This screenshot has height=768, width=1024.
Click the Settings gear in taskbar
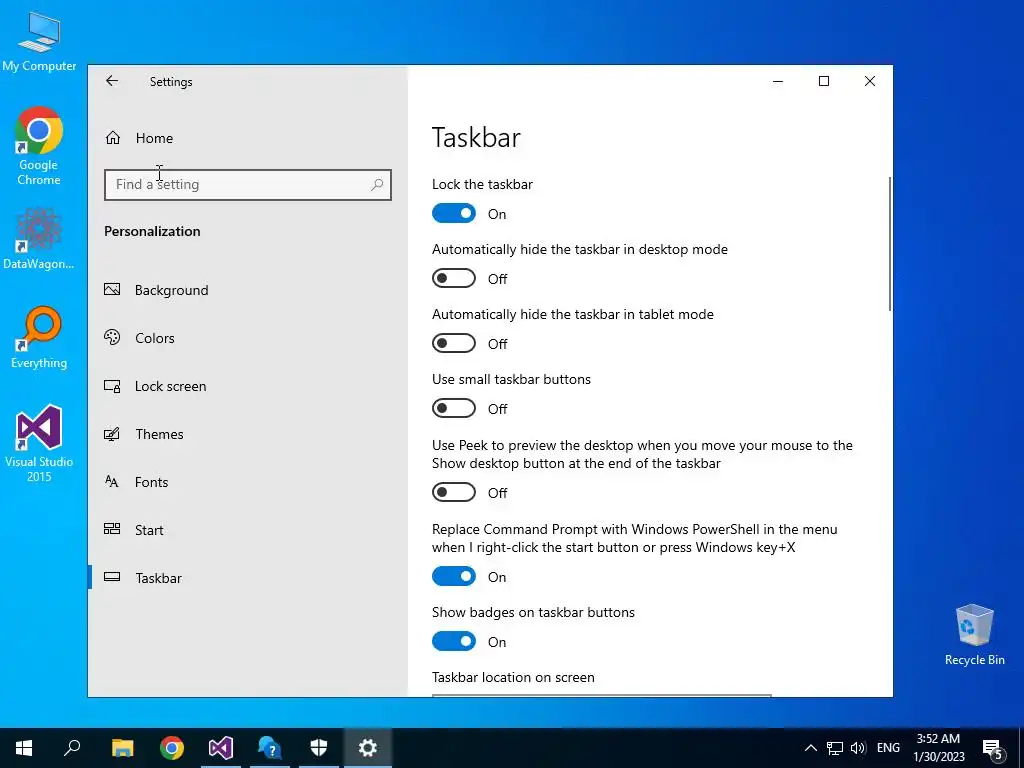(368, 748)
